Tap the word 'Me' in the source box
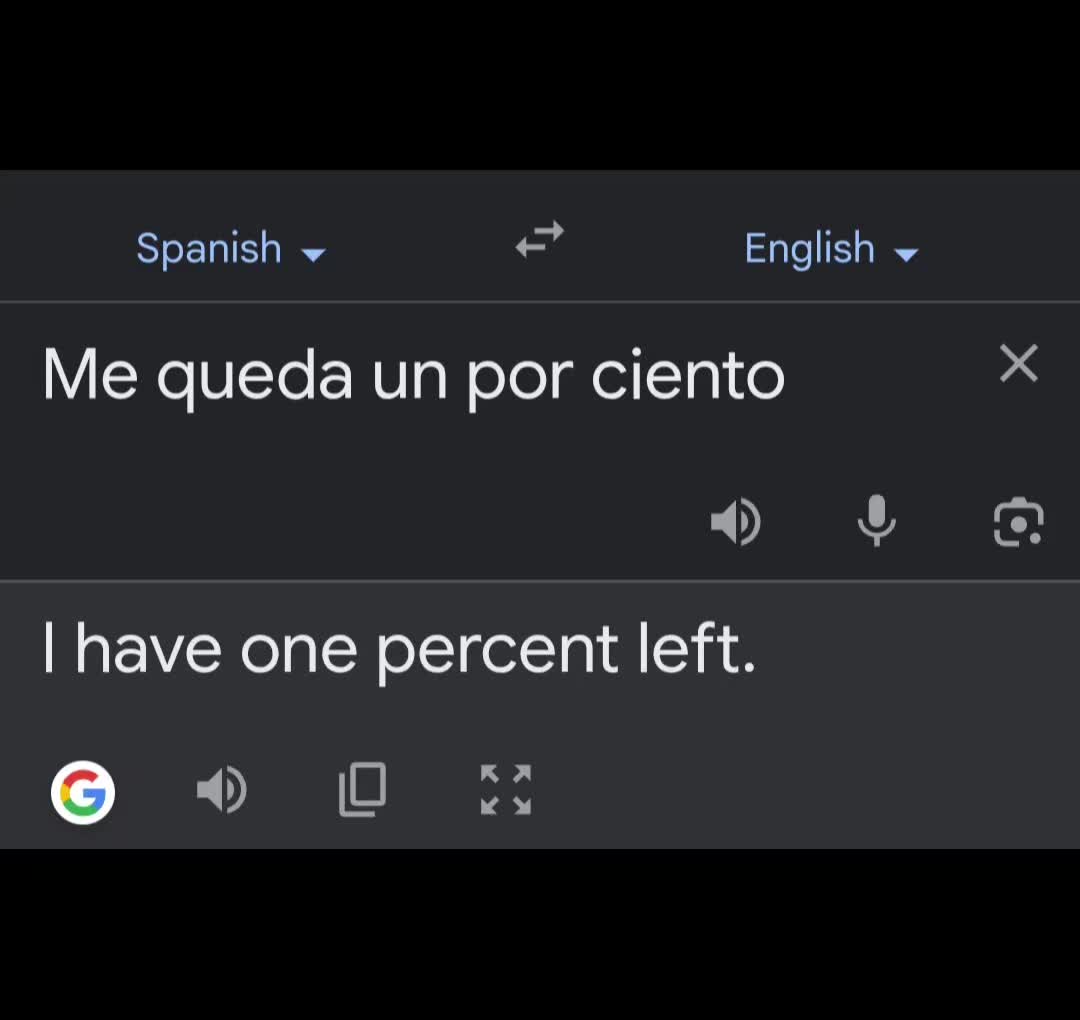Image resolution: width=1080 pixels, height=1020 pixels. 90,374
